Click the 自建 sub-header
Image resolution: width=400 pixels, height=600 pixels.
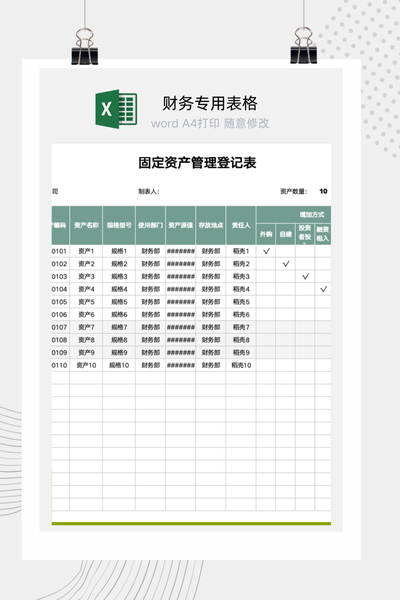[x=286, y=234]
